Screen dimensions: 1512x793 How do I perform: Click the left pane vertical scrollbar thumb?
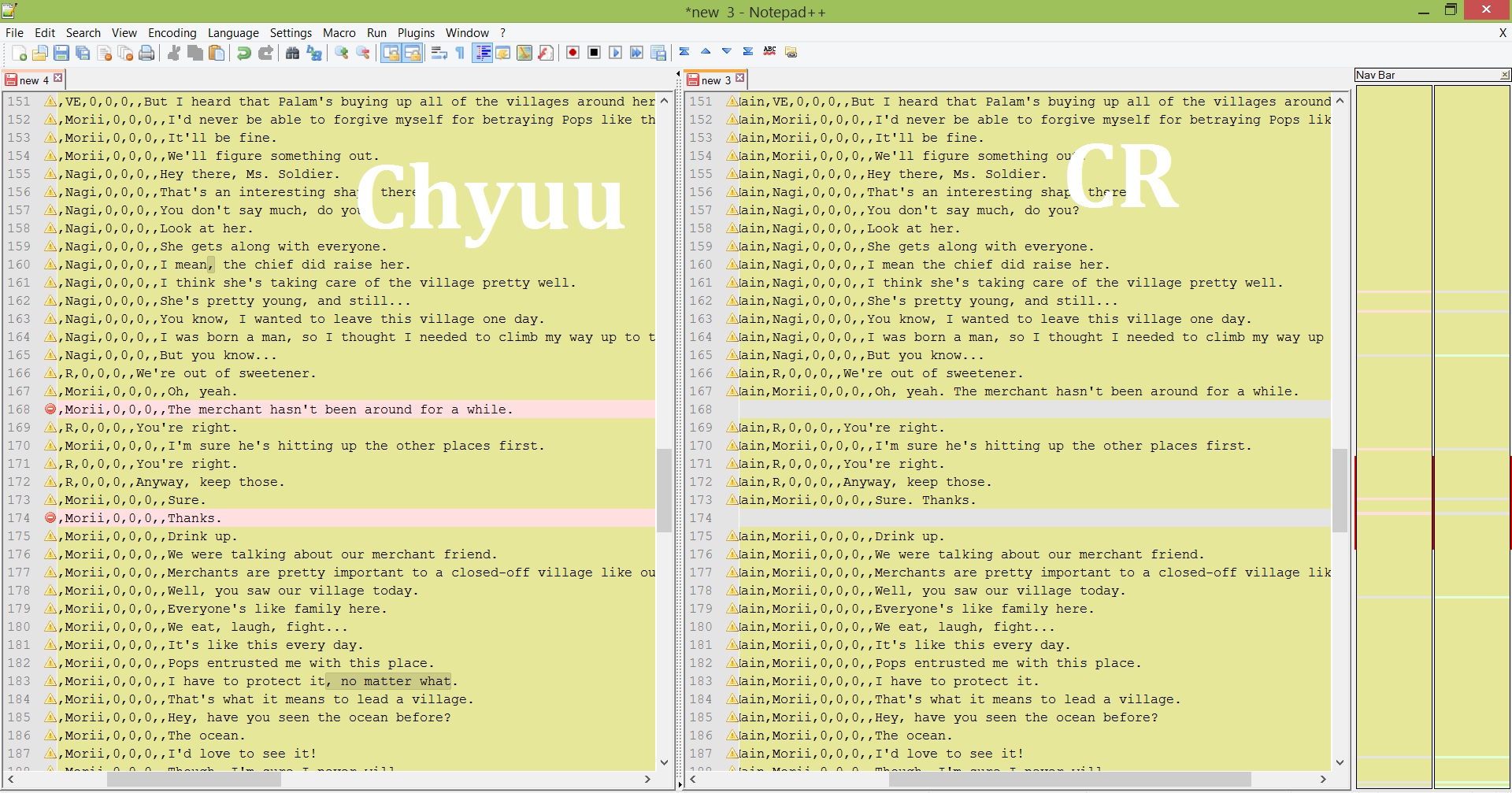coord(664,490)
